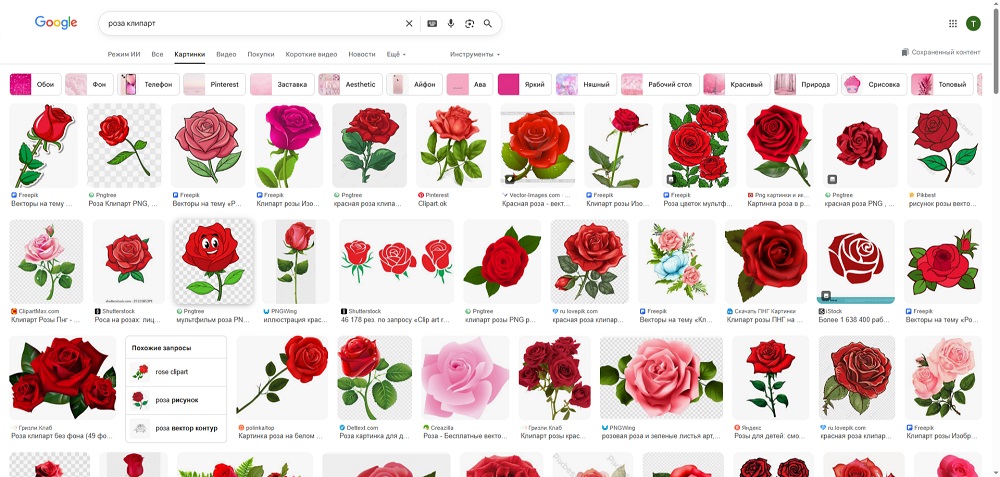The width and height of the screenshot is (1000, 477).
Task: Switch to the Режим ИИ tab
Action: pyautogui.click(x=125, y=54)
